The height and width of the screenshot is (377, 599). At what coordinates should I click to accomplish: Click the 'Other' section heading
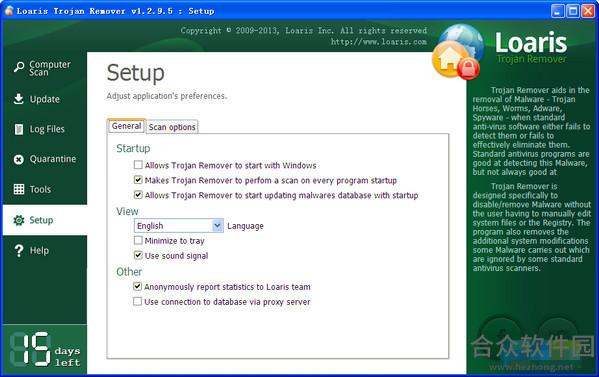(129, 272)
